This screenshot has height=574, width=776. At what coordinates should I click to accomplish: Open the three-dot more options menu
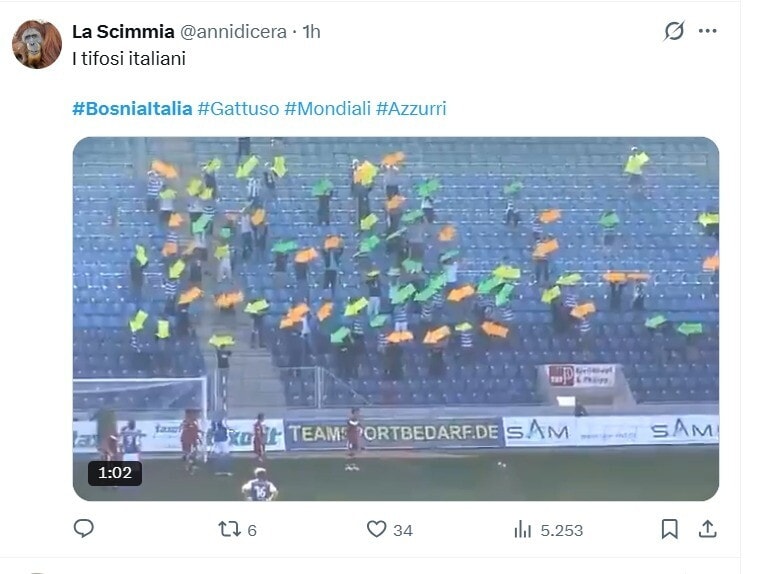708,31
